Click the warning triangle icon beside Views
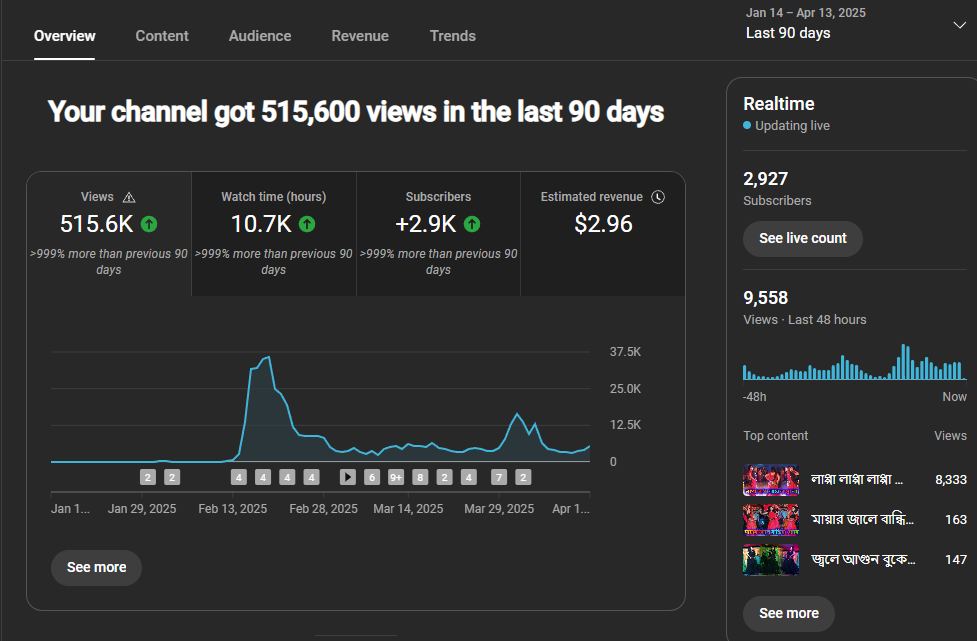Image resolution: width=977 pixels, height=641 pixels. pos(129,198)
